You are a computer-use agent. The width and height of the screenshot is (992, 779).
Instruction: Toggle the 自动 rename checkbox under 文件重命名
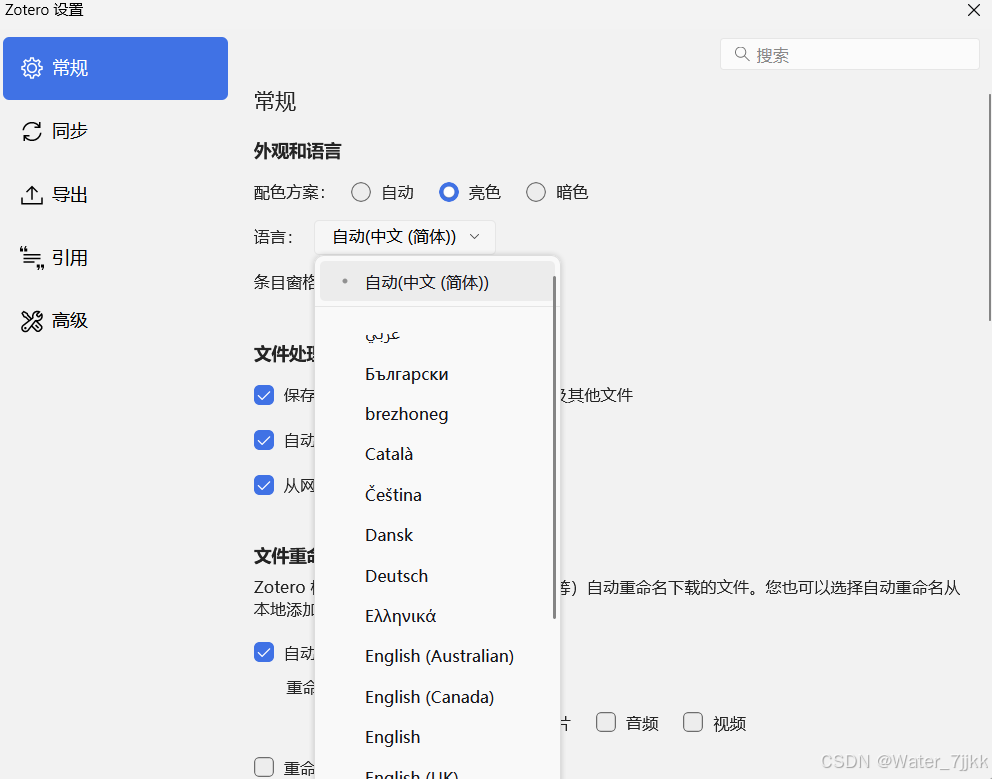264,652
